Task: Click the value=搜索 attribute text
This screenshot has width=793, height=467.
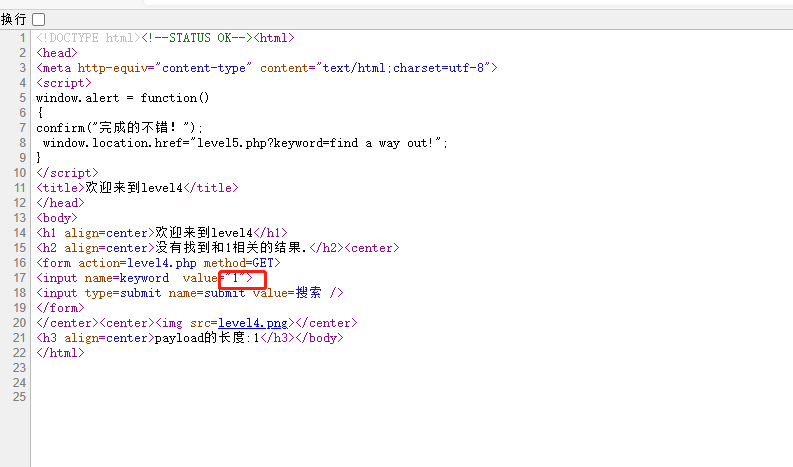Action: (287, 293)
